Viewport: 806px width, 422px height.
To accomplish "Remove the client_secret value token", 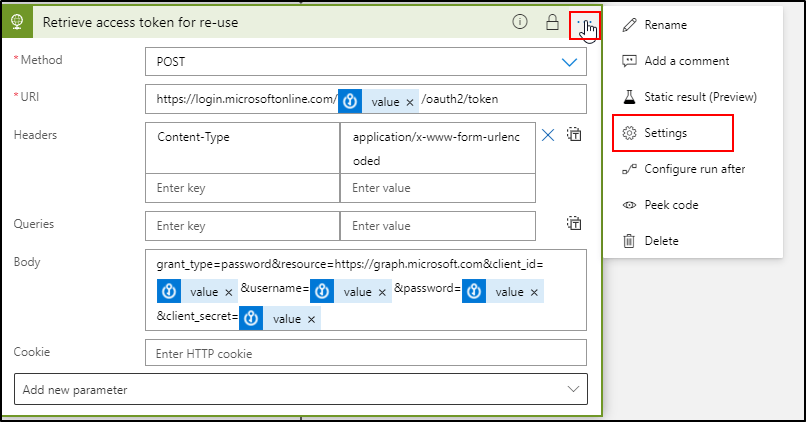I will pyautogui.click(x=311, y=319).
